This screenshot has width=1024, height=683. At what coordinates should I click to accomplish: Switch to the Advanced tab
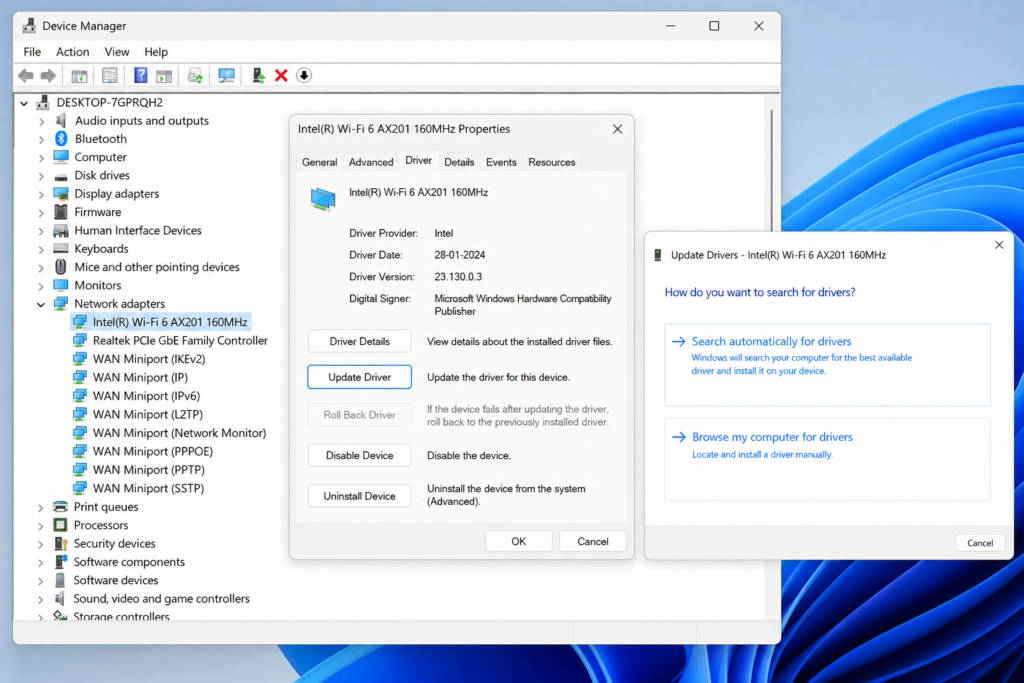point(371,162)
